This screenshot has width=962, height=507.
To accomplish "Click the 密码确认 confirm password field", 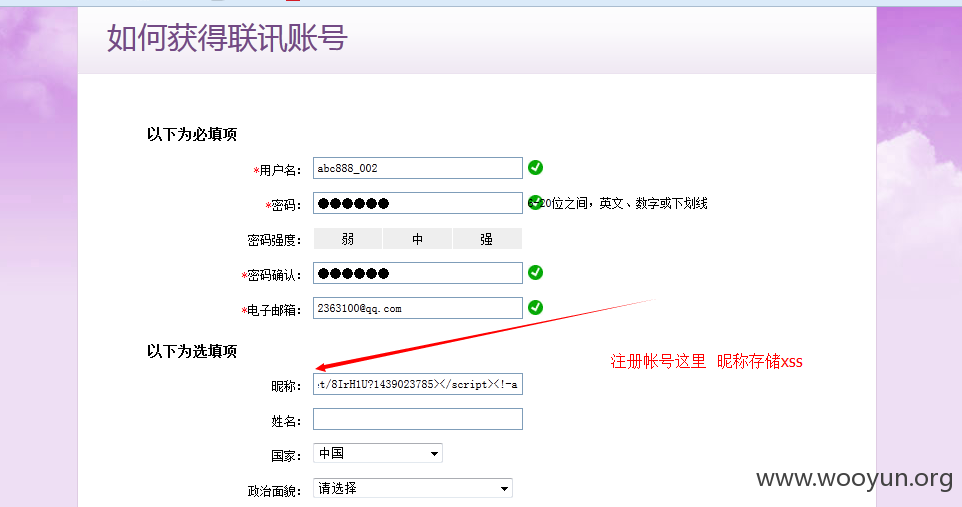I will (x=418, y=273).
